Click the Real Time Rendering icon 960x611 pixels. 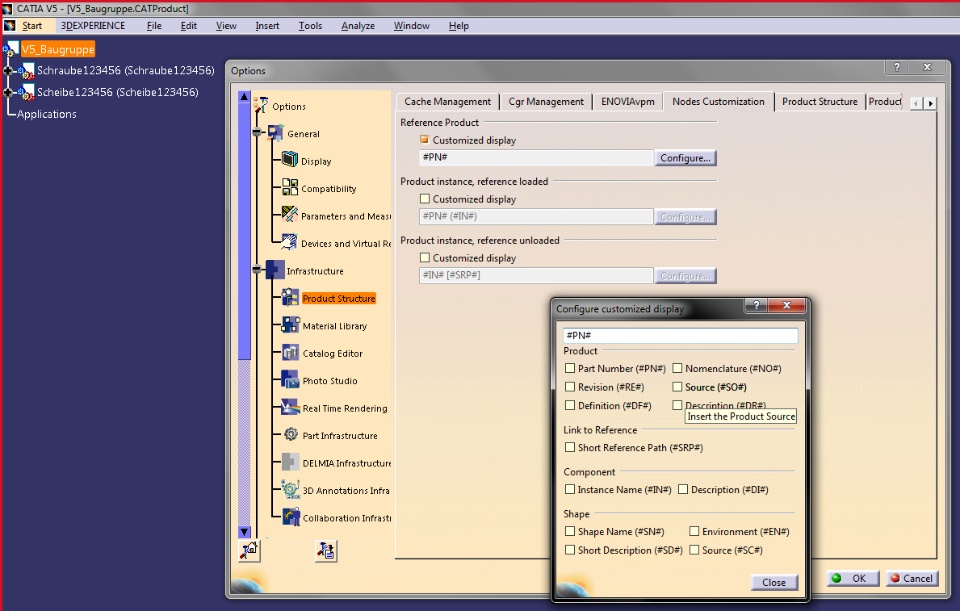click(290, 407)
